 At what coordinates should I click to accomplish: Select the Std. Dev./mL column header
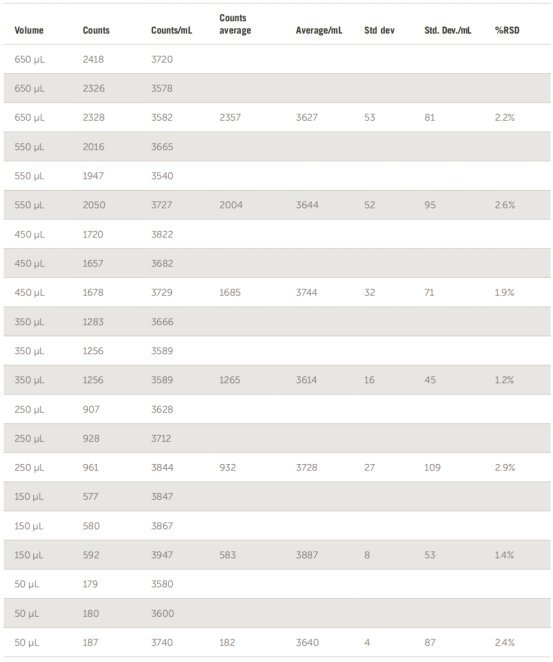447,30
